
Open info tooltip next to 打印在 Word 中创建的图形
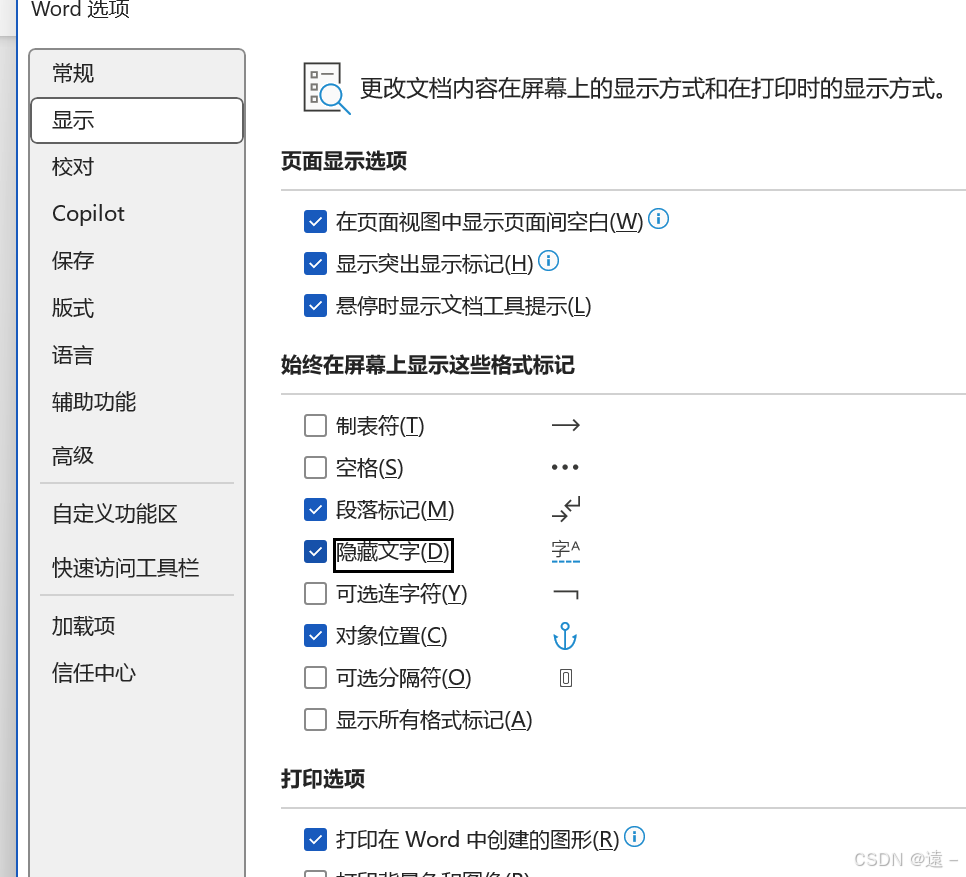coord(634,838)
